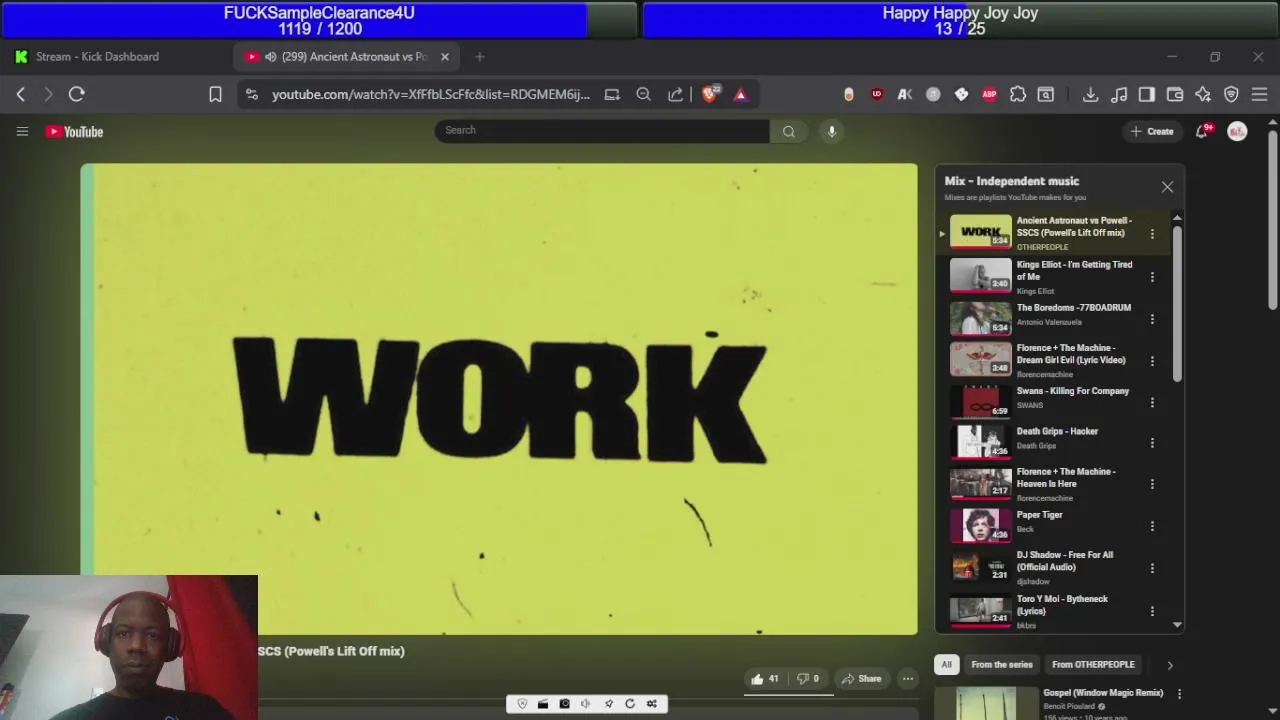Image resolution: width=1280 pixels, height=720 pixels.
Task: Toggle the browser sidebar panel icon
Action: click(1147, 94)
